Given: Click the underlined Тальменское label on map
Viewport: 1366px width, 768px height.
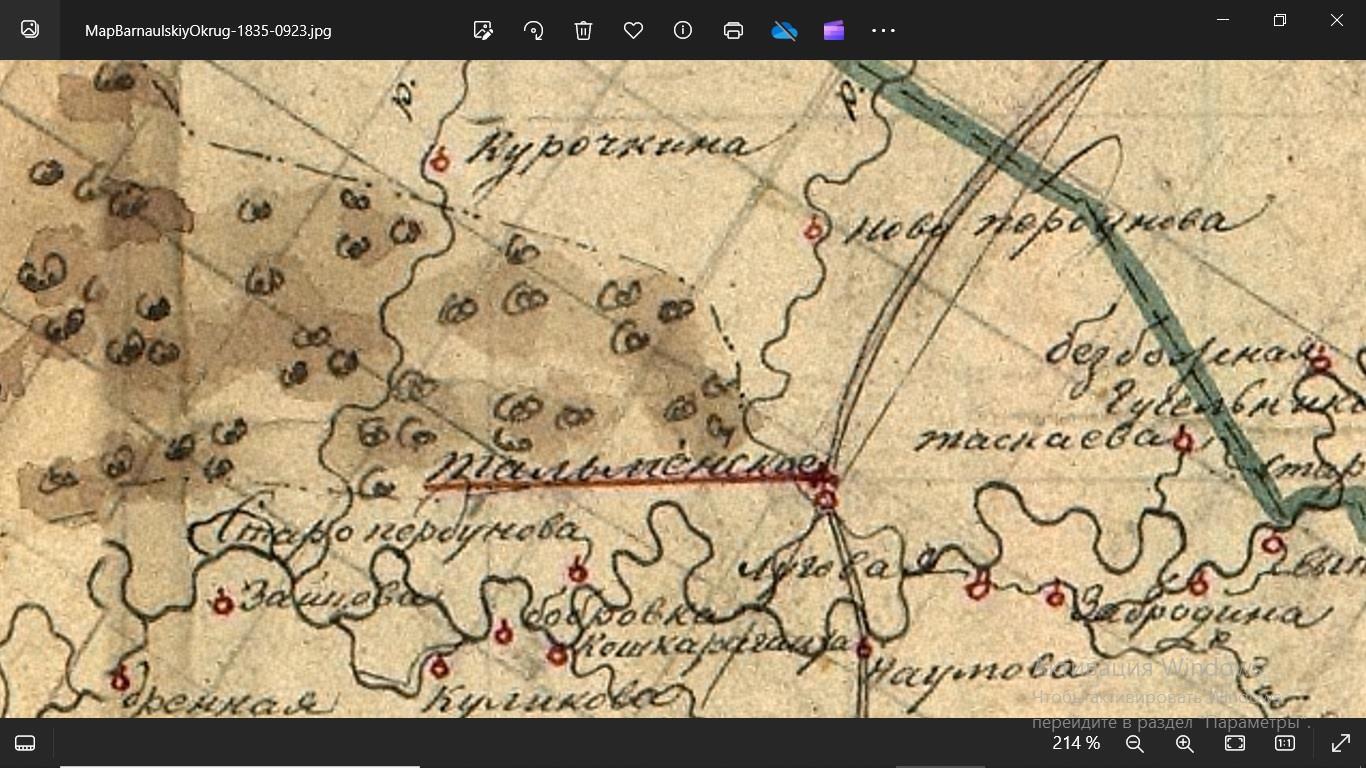Looking at the screenshot, I should [x=625, y=468].
